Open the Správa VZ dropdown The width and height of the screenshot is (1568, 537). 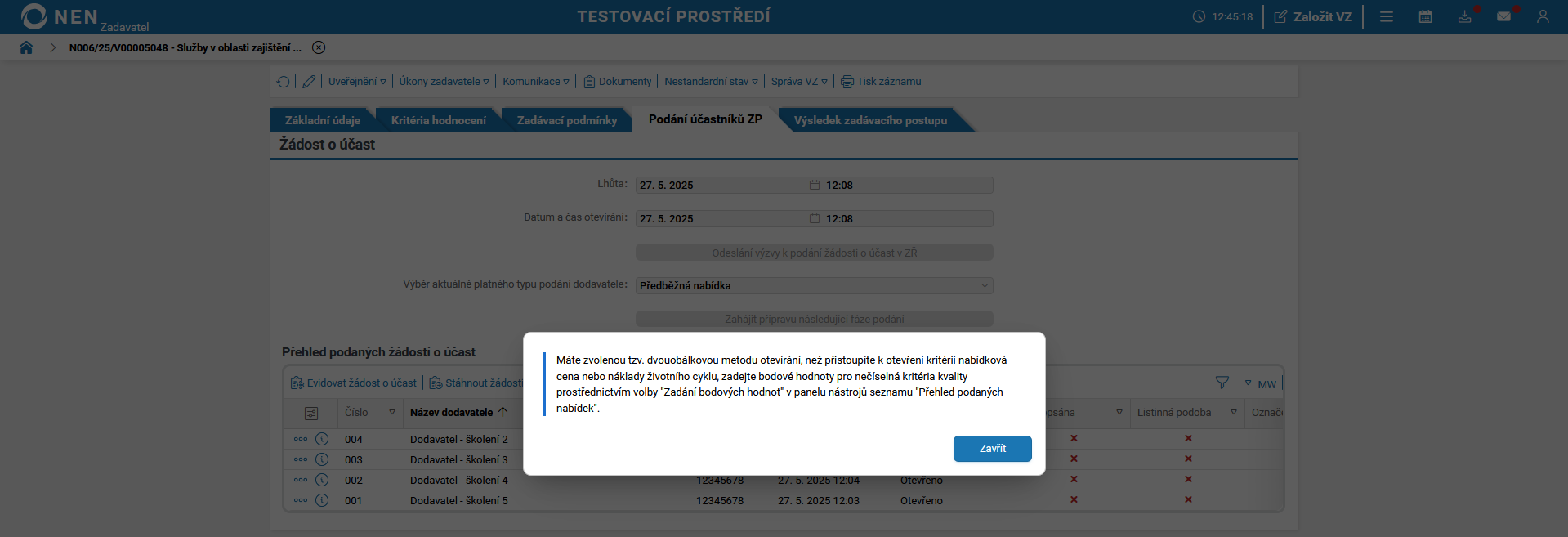click(799, 82)
